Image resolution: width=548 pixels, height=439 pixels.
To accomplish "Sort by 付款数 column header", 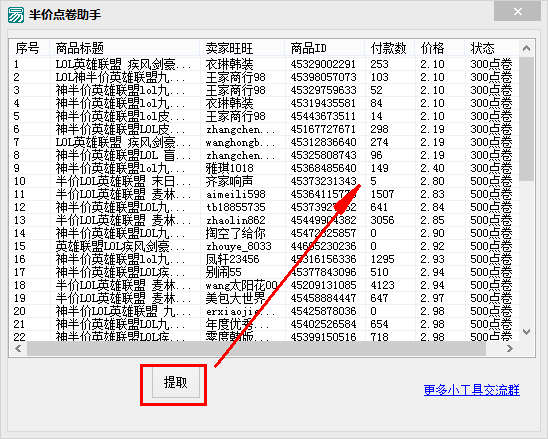I will 390,48.
